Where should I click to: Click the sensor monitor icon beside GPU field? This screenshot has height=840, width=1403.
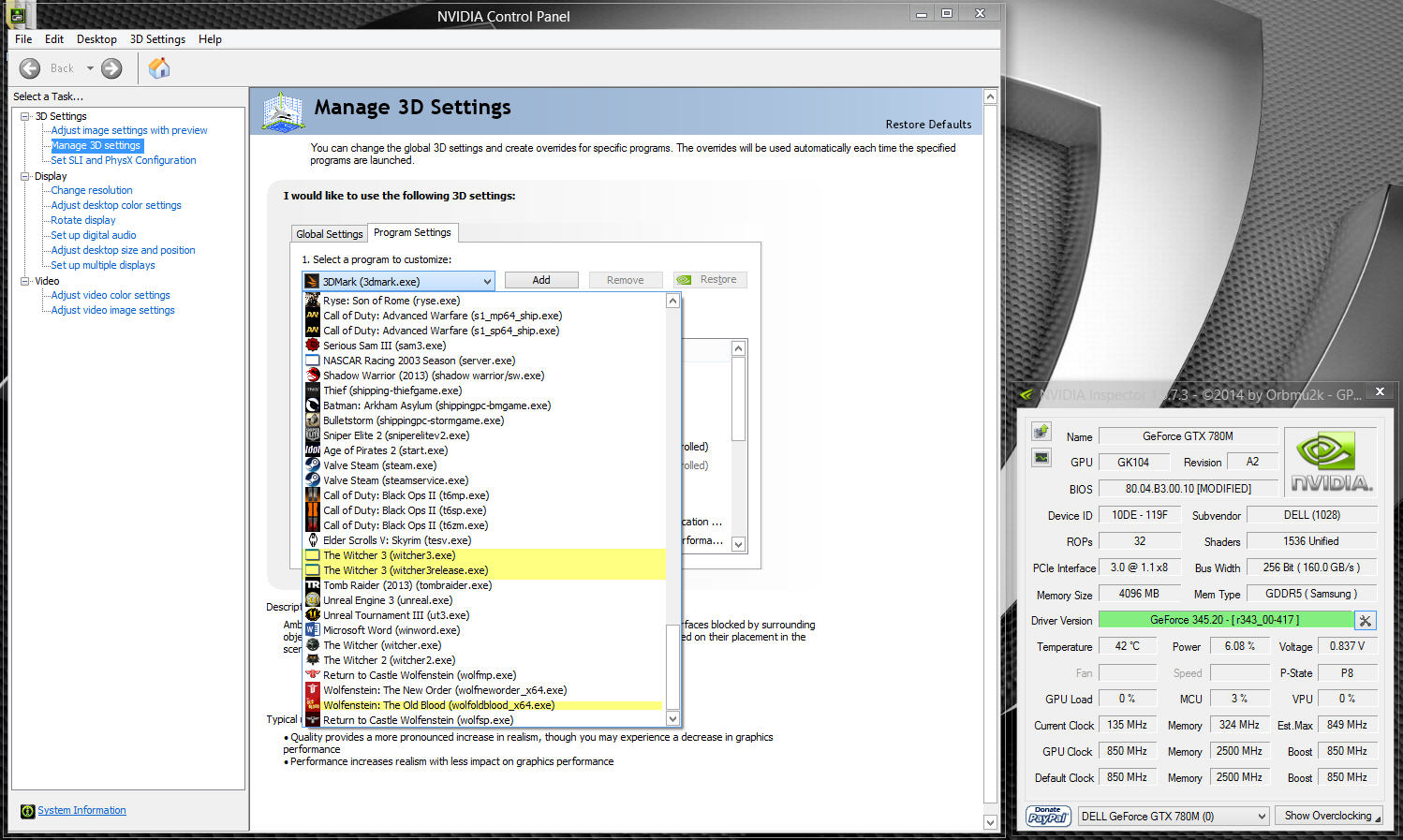pyautogui.click(x=1041, y=457)
